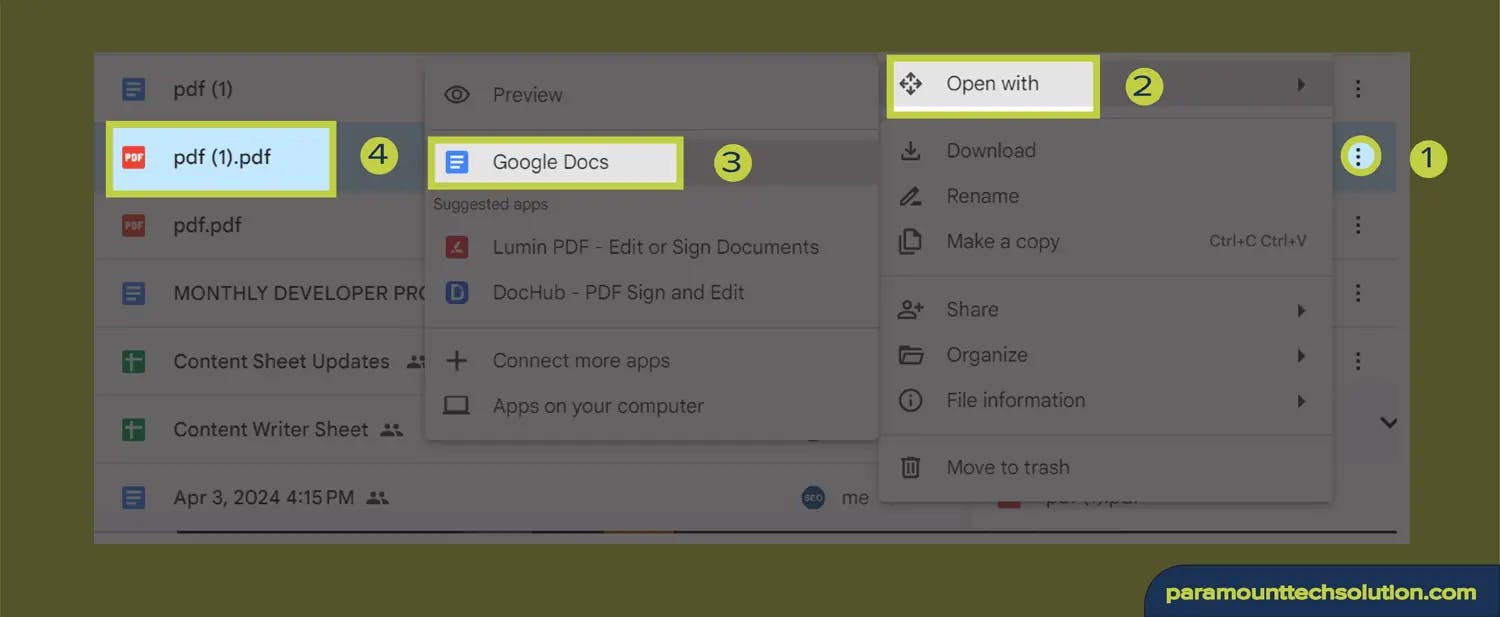
Task: Click the owner avatar beside 'me'
Action: (x=813, y=497)
